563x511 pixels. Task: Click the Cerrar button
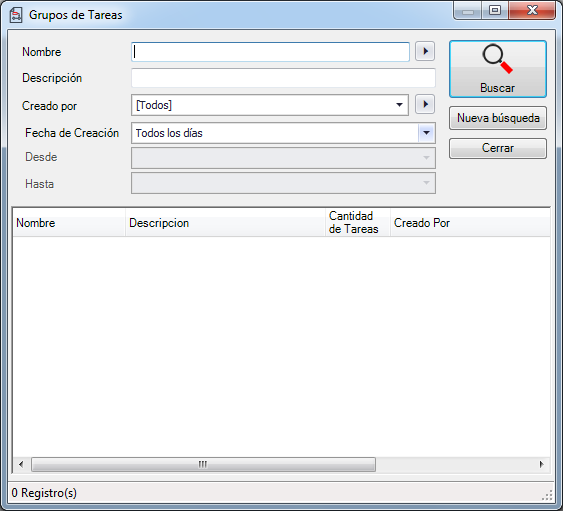498,148
